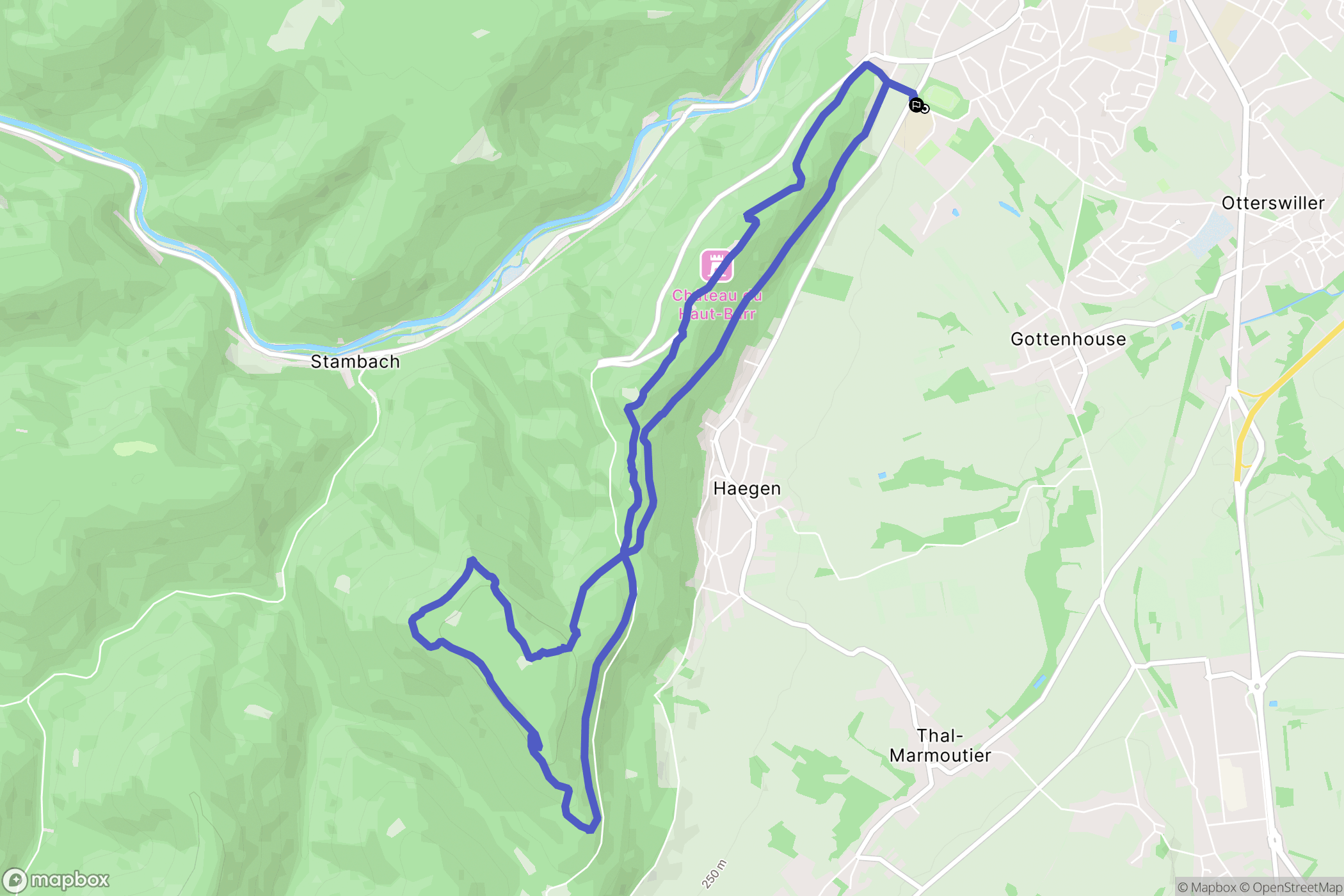1344x896 pixels.
Task: Click the route's western loop corner
Action: 414,620
